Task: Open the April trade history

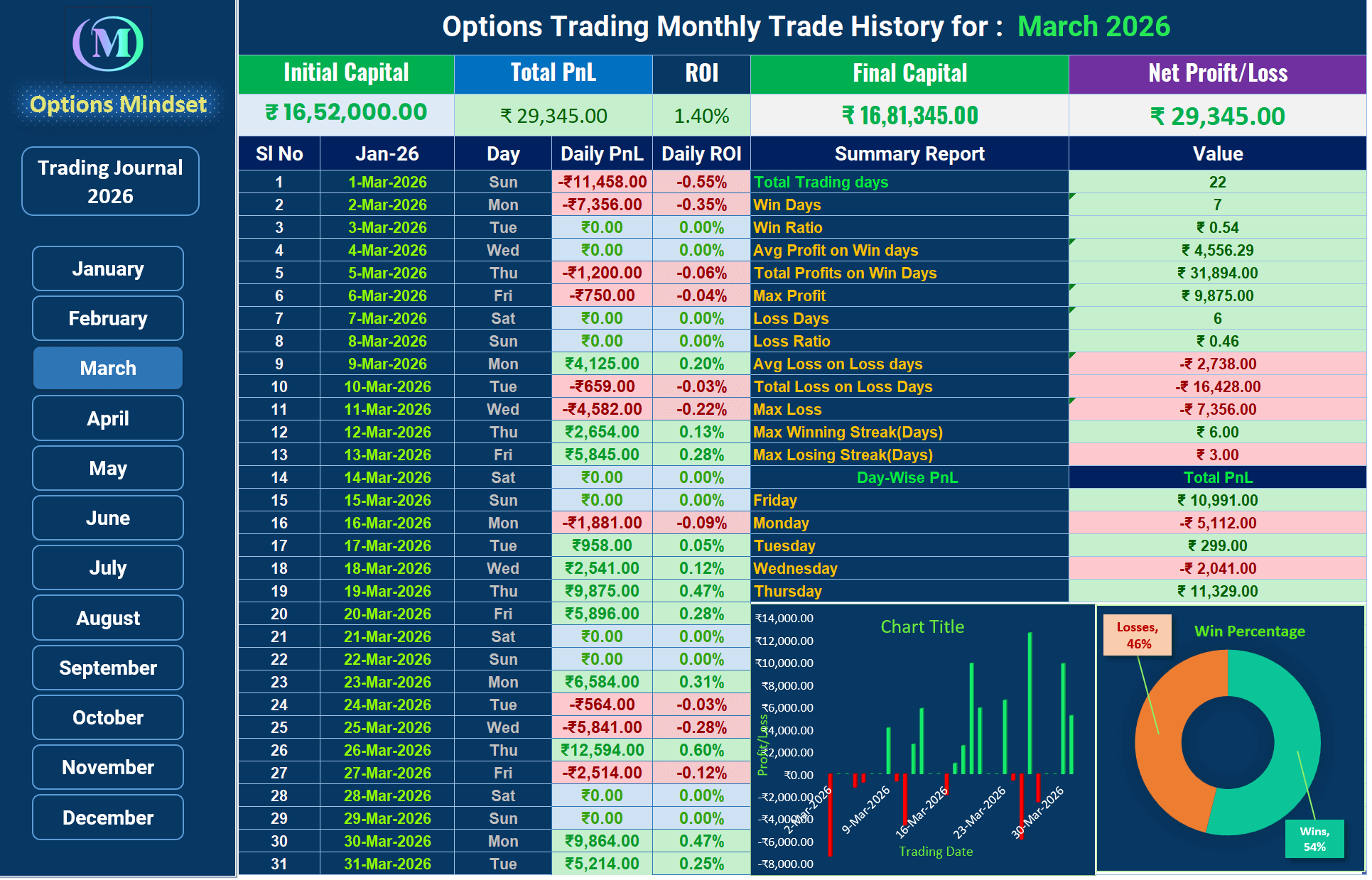Action: (x=107, y=418)
